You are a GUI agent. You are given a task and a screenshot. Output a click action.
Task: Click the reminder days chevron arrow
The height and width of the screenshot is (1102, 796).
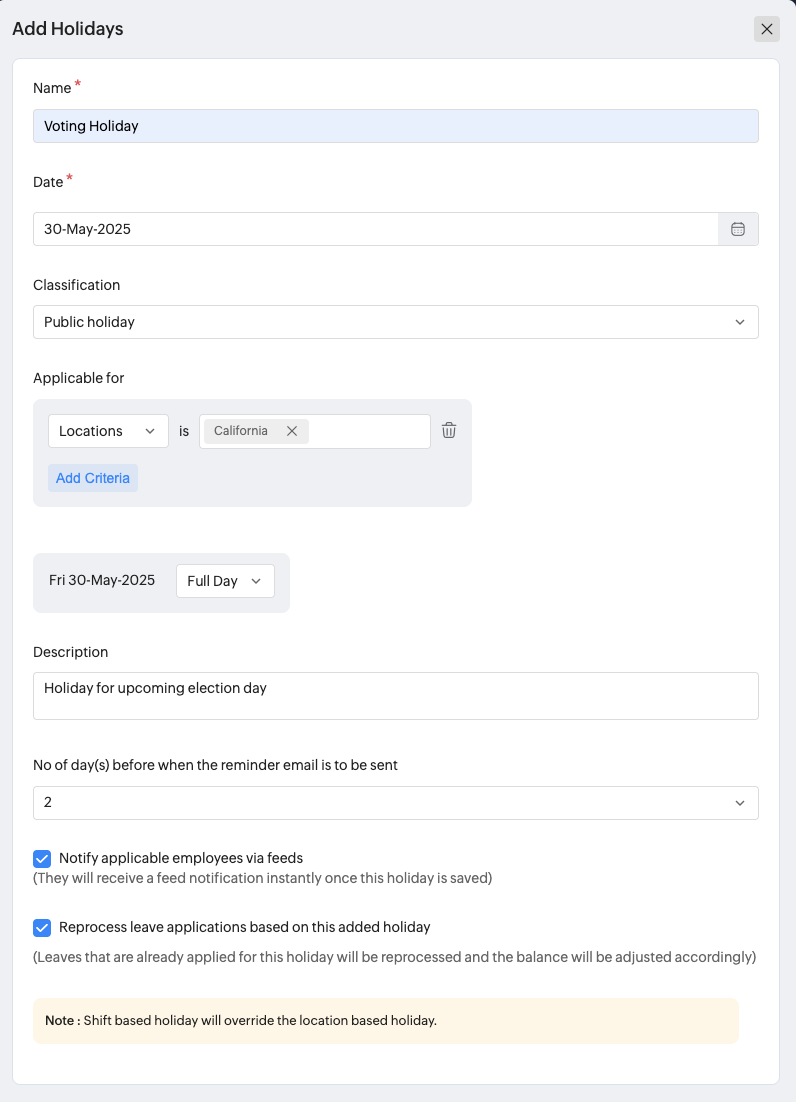tap(740, 803)
